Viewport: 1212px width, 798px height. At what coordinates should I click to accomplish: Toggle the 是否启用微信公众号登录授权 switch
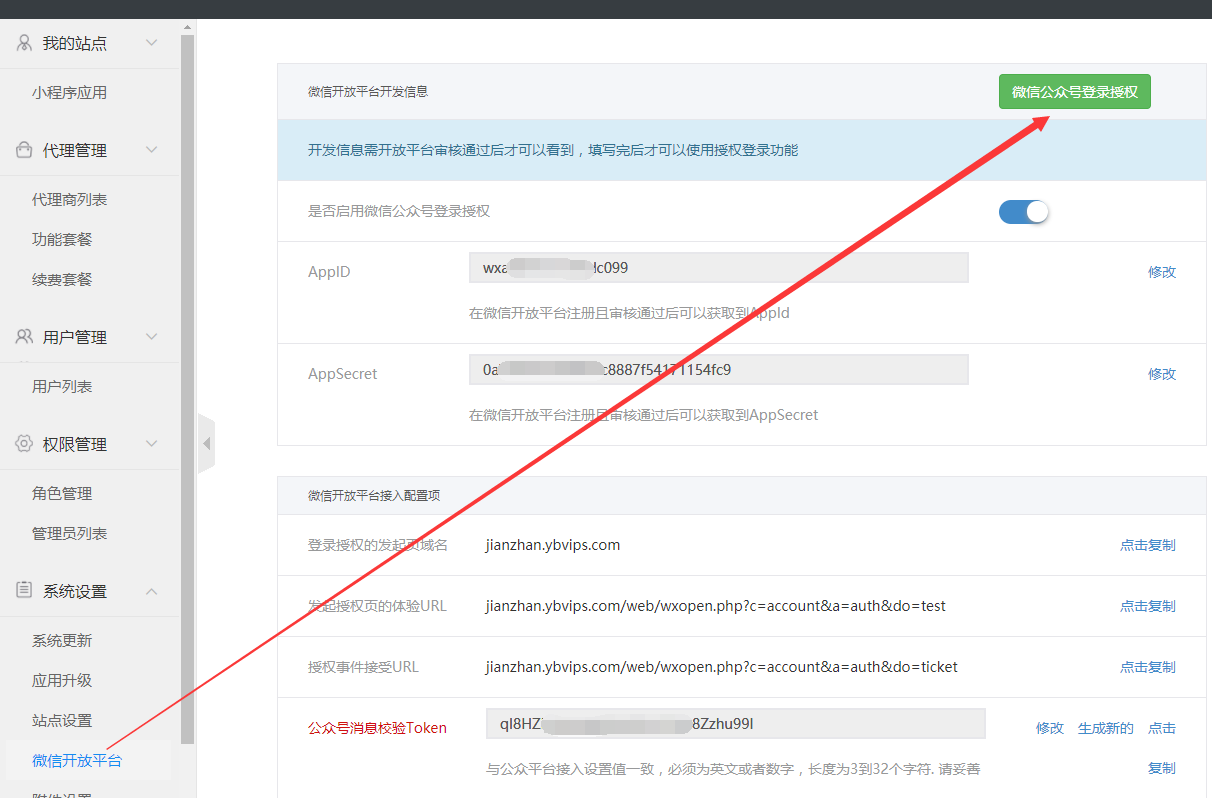pyautogui.click(x=1023, y=212)
